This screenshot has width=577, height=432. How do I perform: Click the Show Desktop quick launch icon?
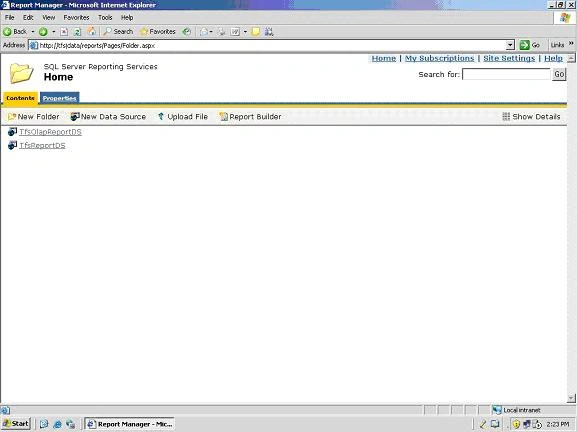44,424
